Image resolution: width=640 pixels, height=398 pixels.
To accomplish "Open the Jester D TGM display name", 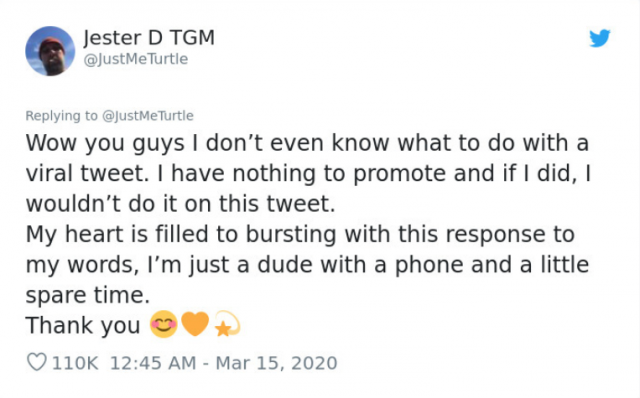I will tap(149, 38).
